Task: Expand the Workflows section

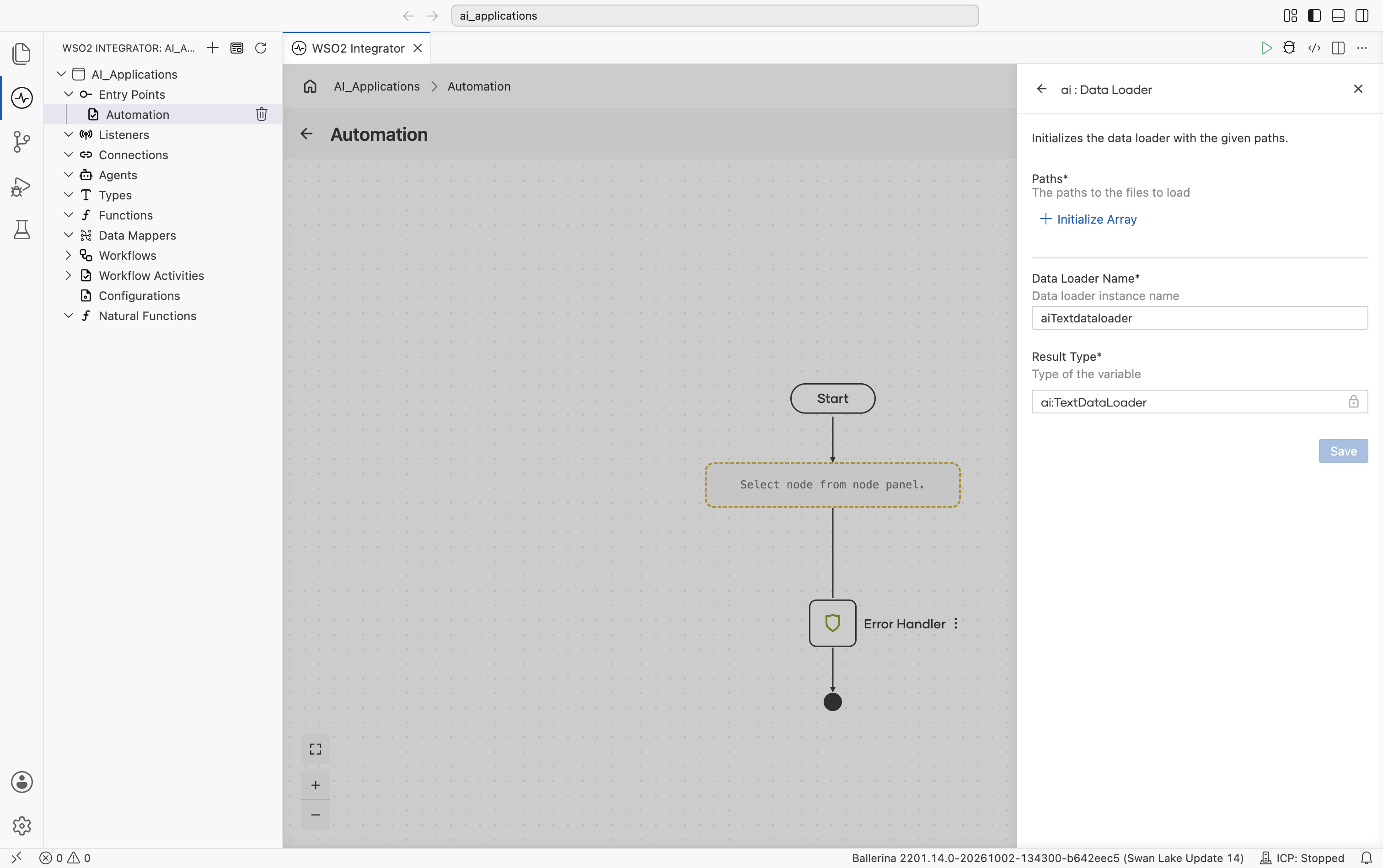Action: pos(68,255)
